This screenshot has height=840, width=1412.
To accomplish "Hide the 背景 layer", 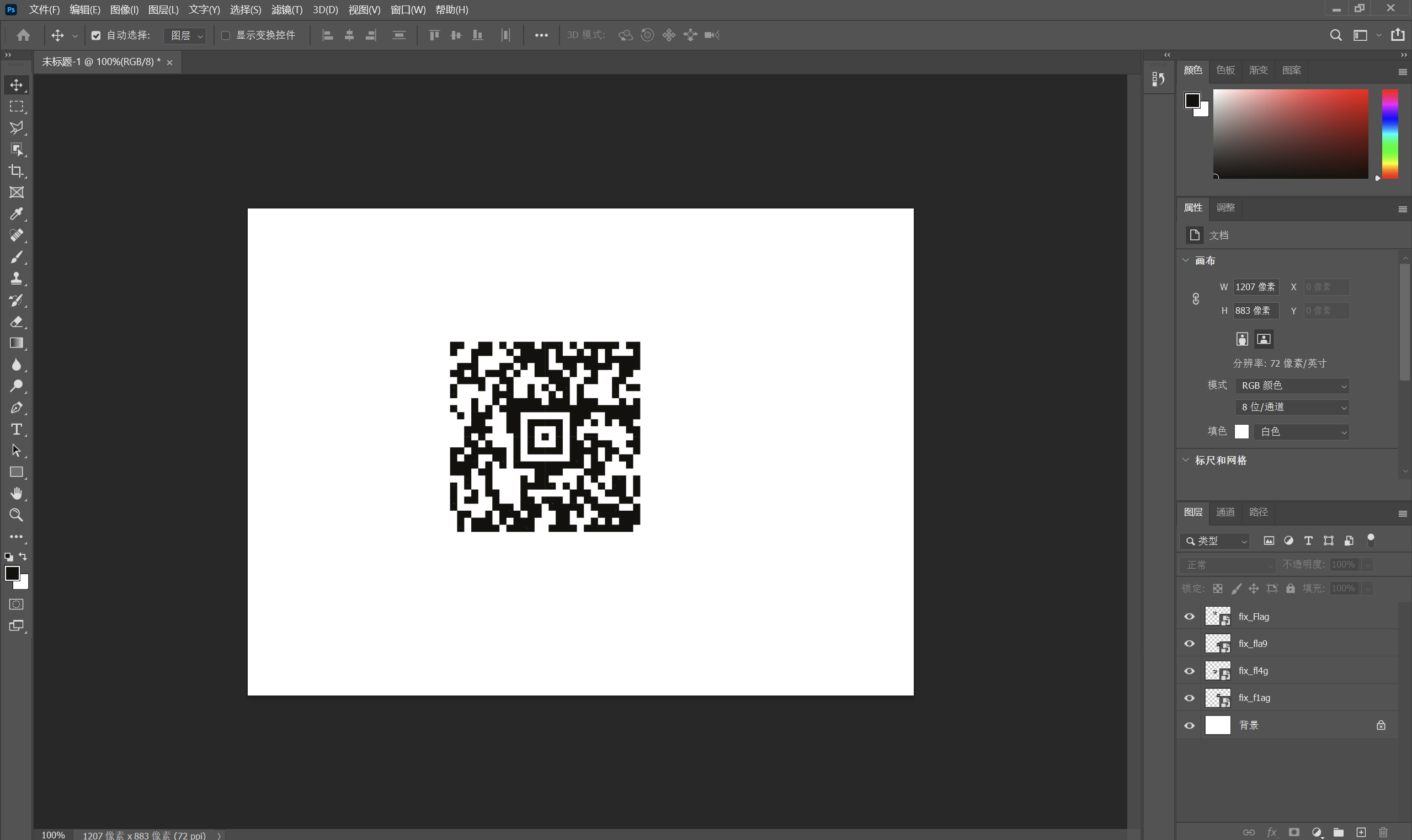I will click(x=1189, y=725).
